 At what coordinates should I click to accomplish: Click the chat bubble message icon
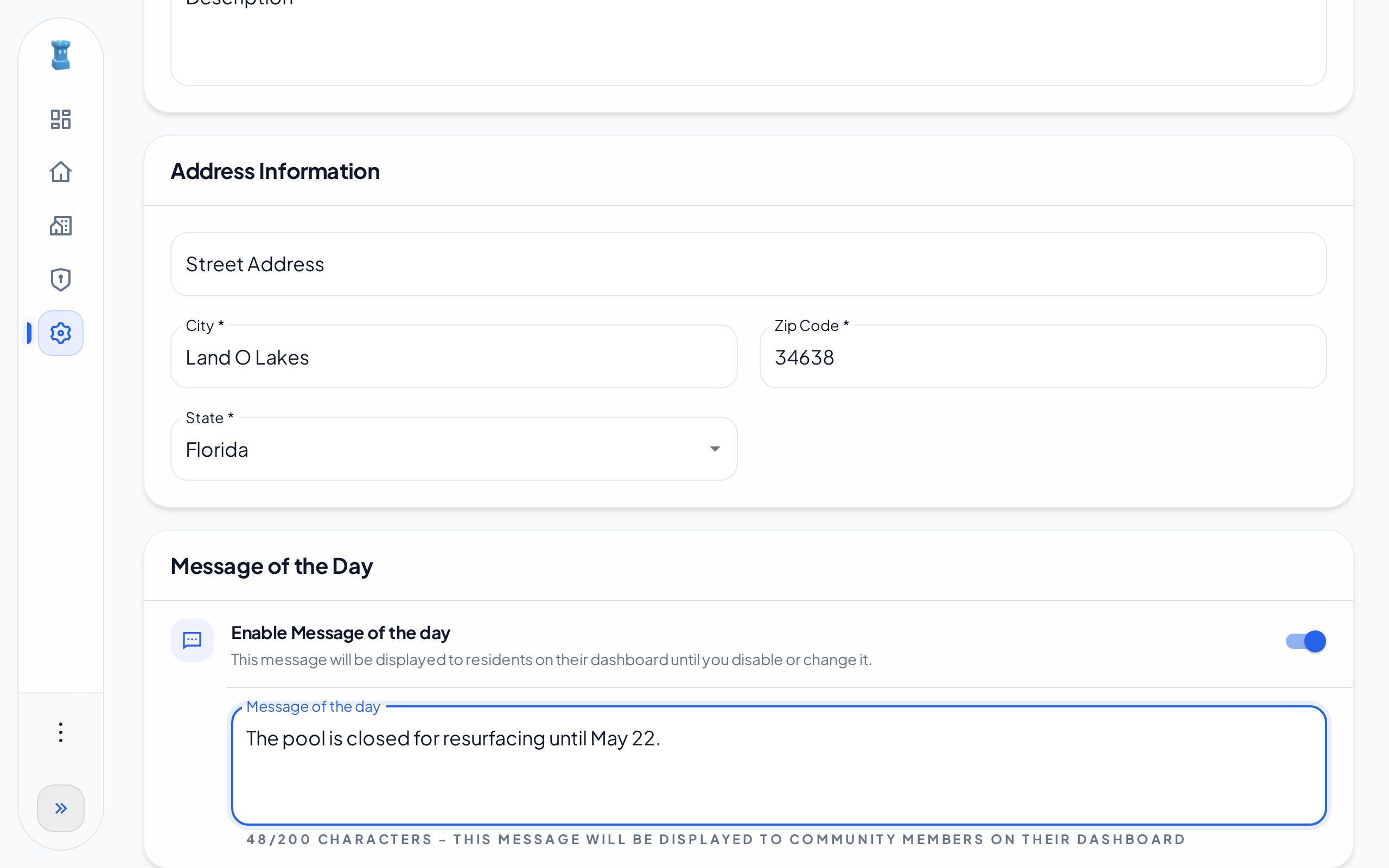pyautogui.click(x=192, y=640)
